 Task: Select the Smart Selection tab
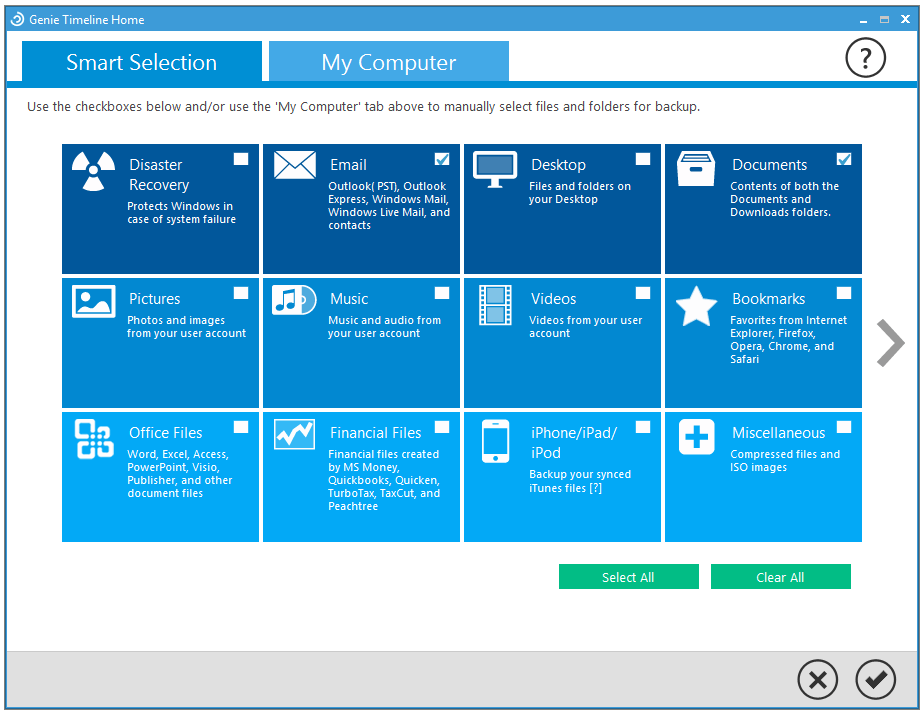141,62
